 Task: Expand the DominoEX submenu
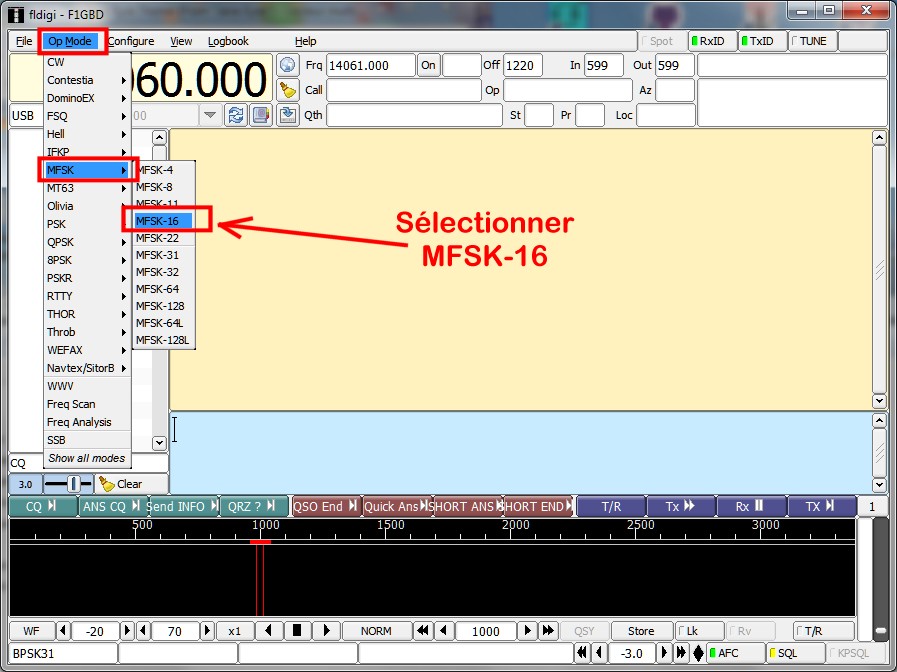pyautogui.click(x=87, y=98)
